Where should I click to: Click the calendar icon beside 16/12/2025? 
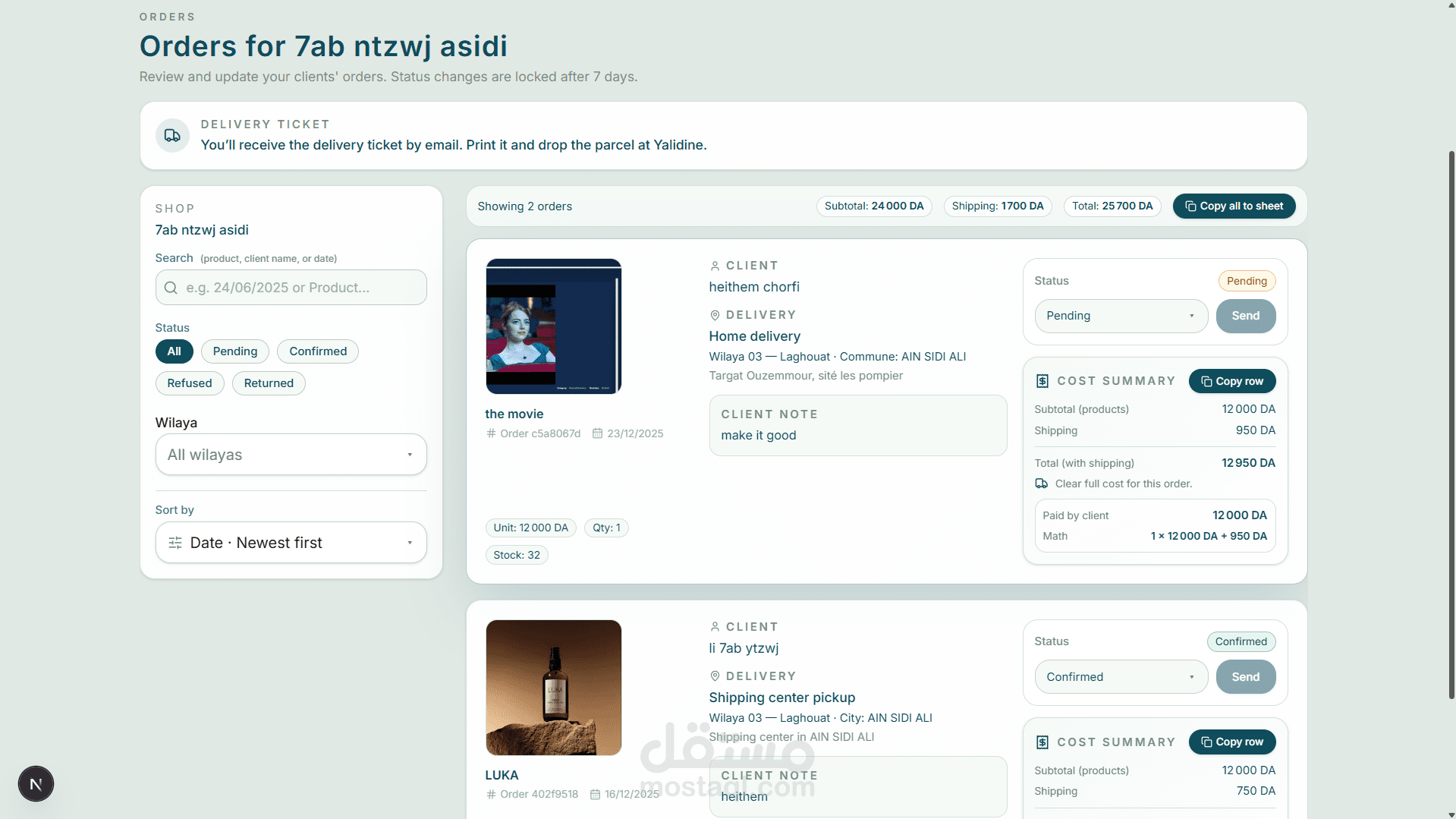(596, 794)
